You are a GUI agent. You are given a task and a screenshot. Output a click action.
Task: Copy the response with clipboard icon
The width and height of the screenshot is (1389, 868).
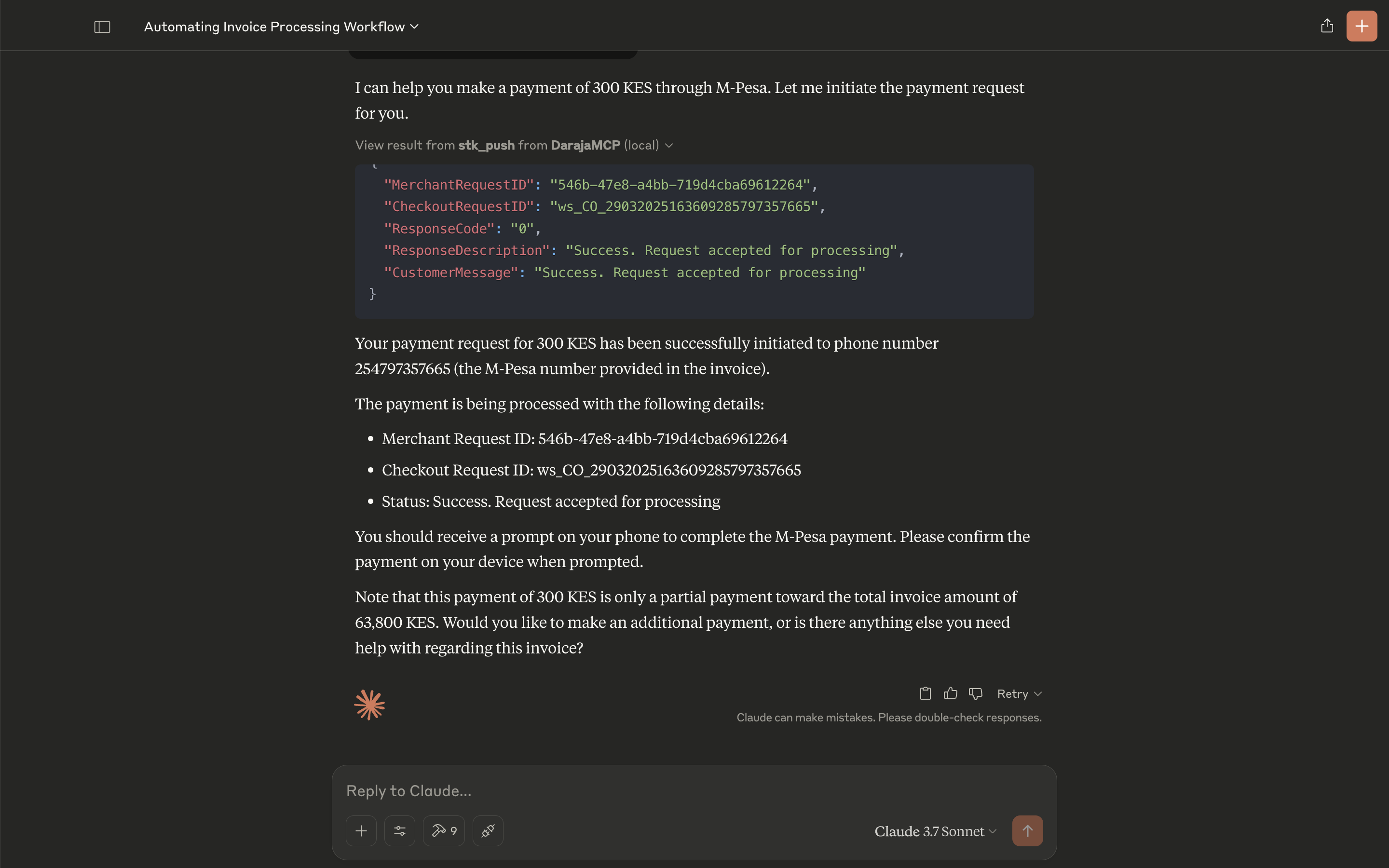point(925,693)
